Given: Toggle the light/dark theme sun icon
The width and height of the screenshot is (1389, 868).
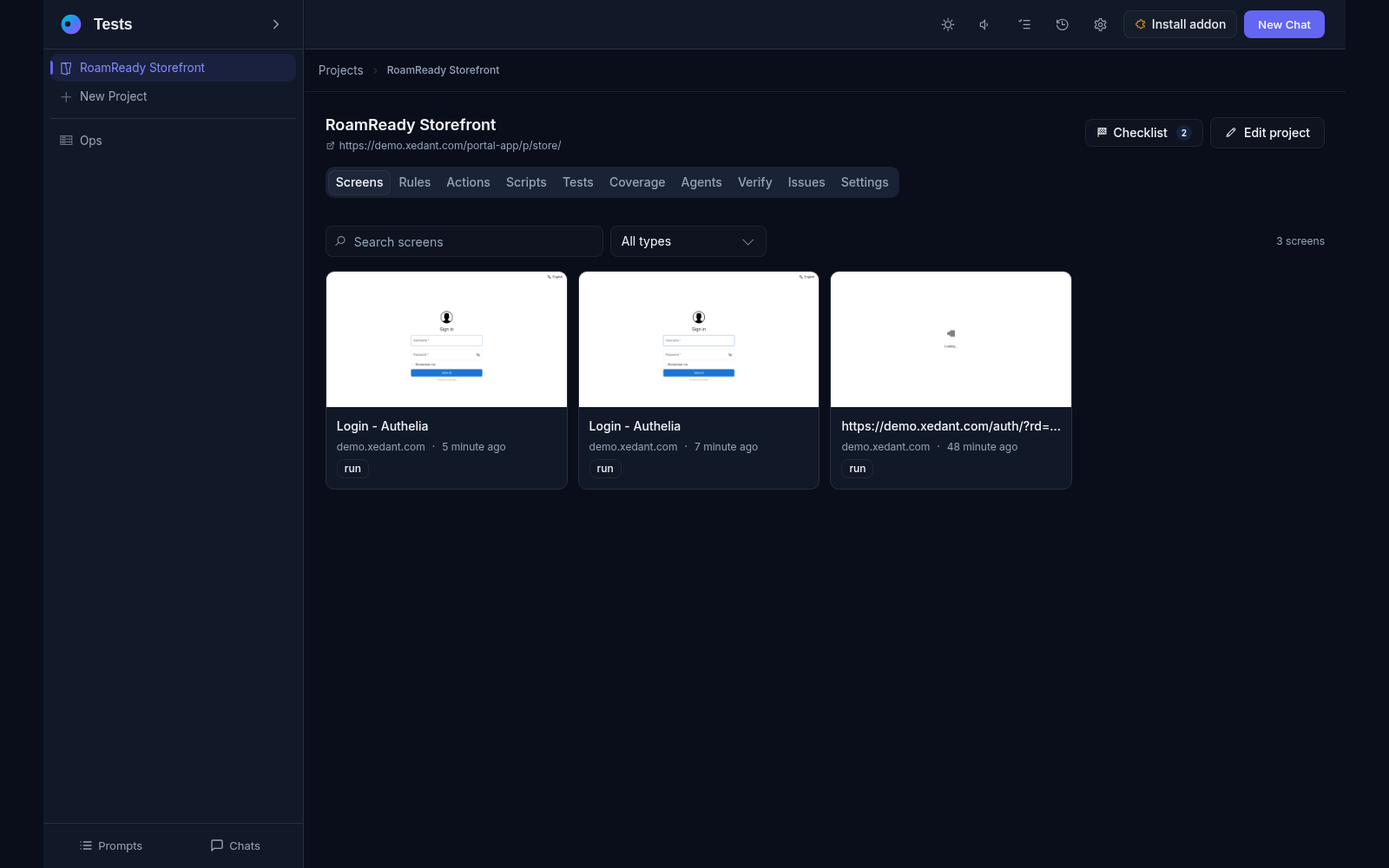Looking at the screenshot, I should point(948,24).
